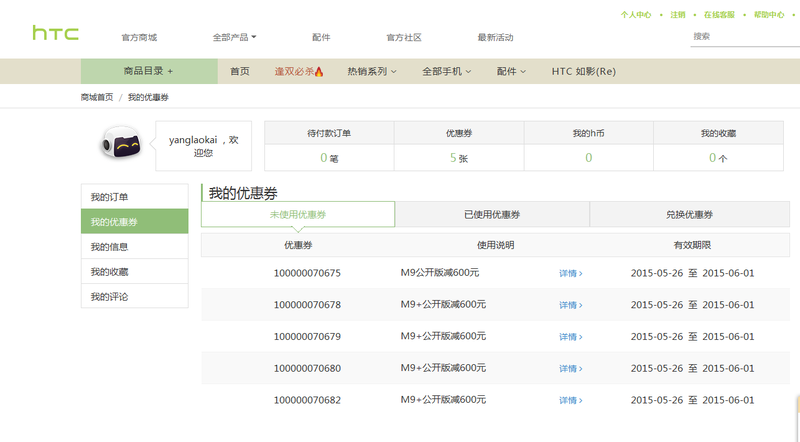800x442 pixels.
Task: Open 最新活动 page
Action: click(x=495, y=37)
